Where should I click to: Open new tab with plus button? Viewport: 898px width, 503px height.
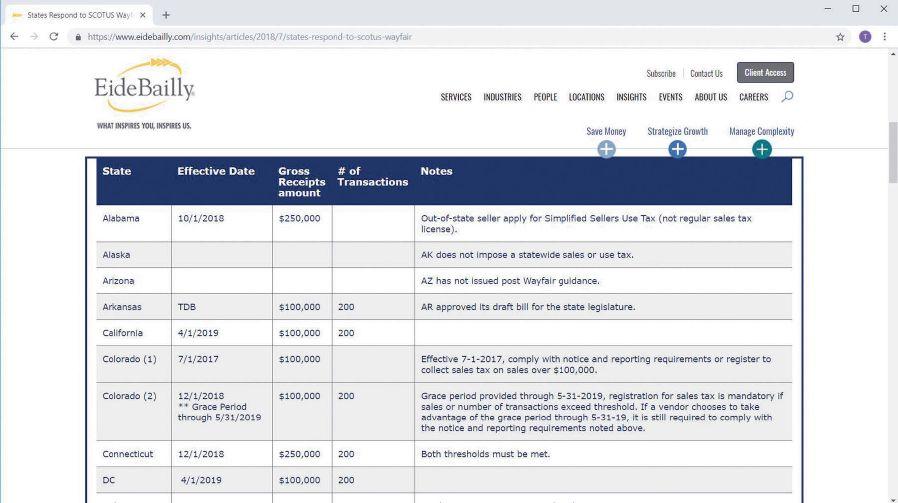click(x=166, y=15)
